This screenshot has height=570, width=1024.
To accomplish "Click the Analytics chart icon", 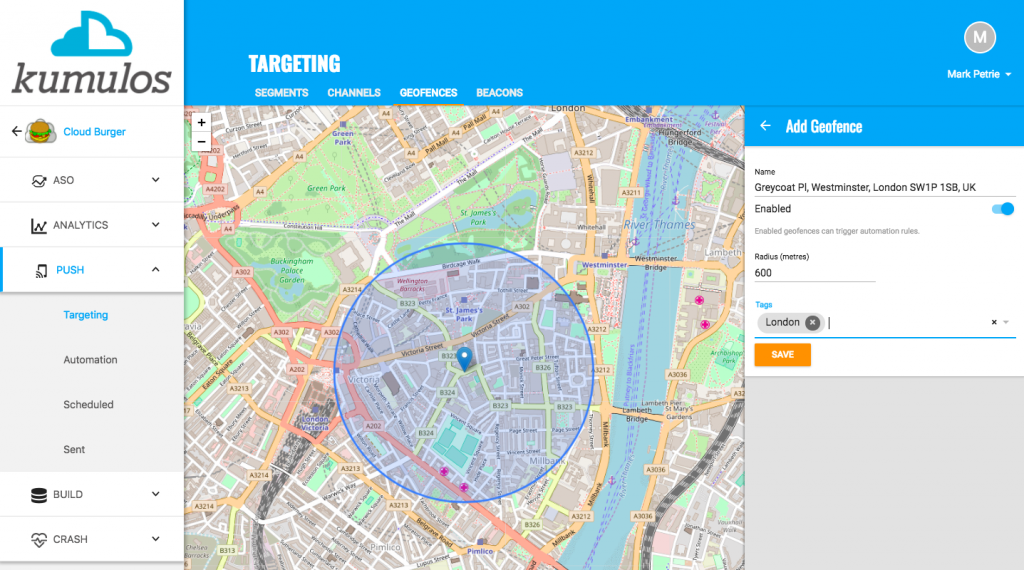I will [39, 225].
